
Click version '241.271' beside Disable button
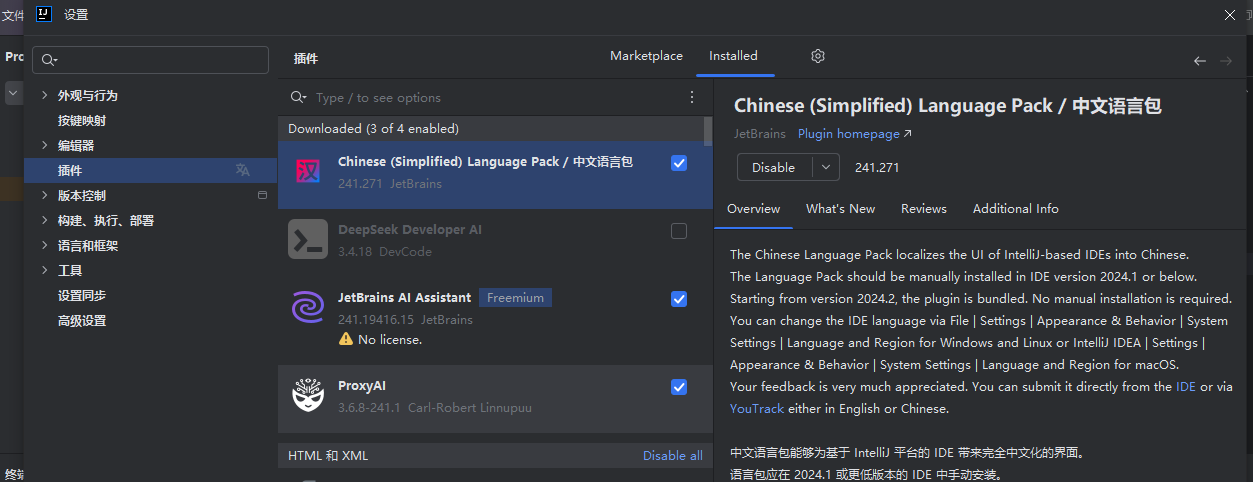click(877, 167)
